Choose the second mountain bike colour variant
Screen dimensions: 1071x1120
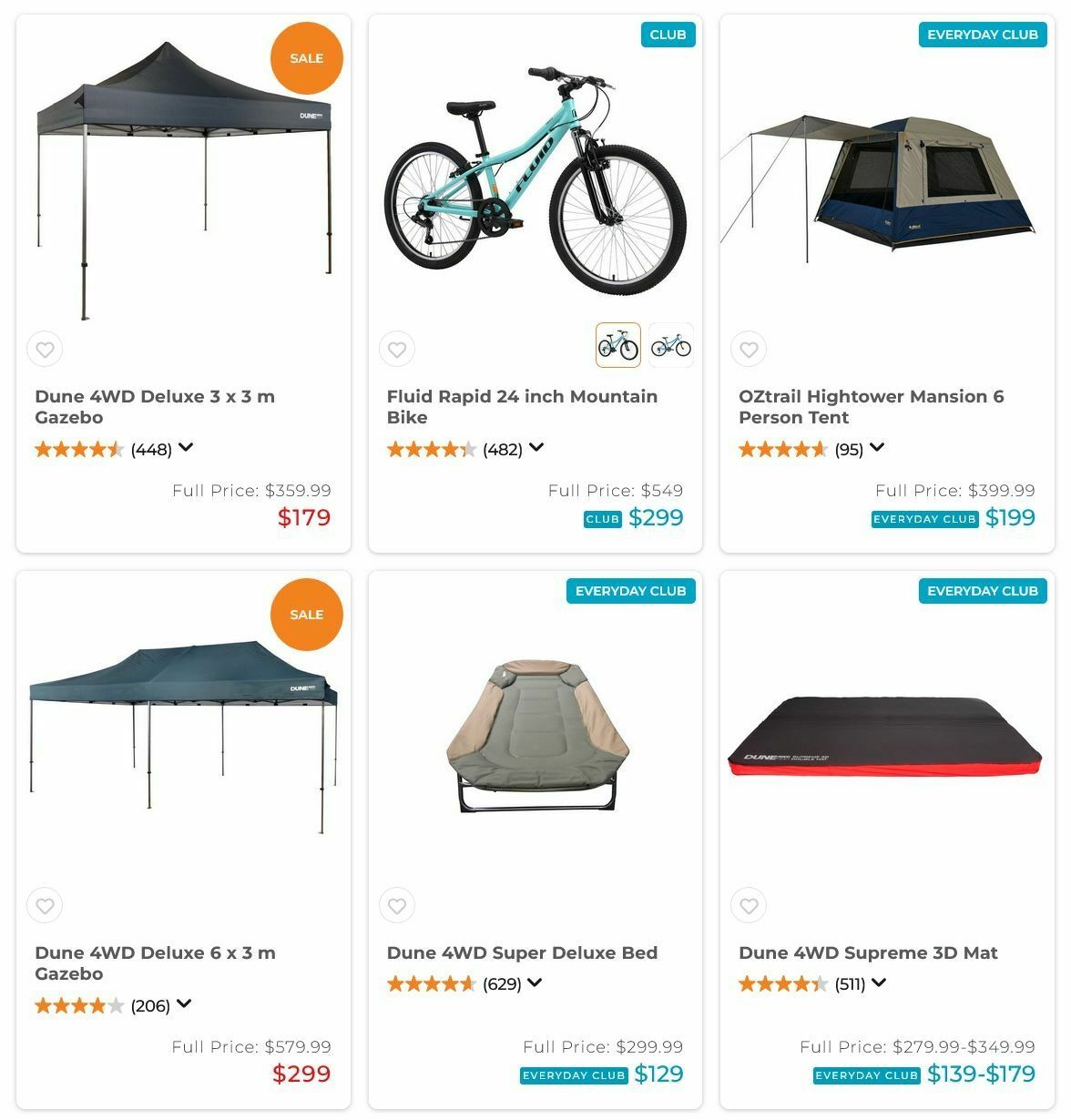(671, 345)
